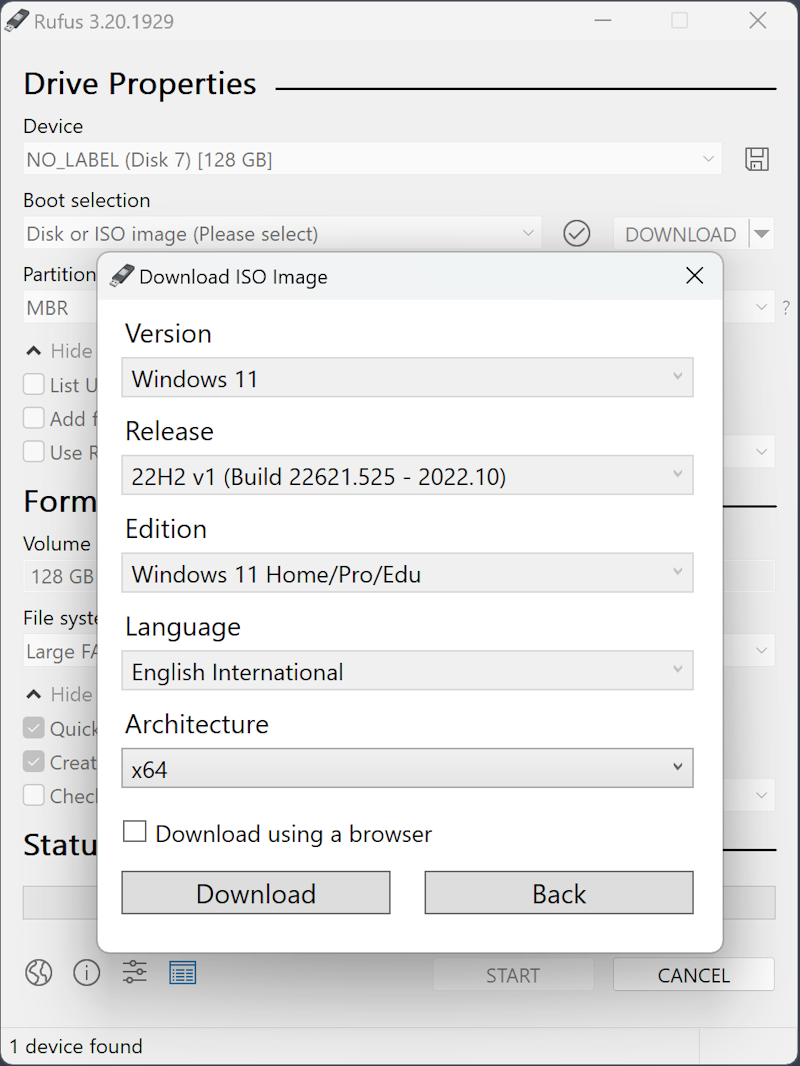Open the settings sliders icon
The width and height of the screenshot is (800, 1066).
(x=135, y=972)
